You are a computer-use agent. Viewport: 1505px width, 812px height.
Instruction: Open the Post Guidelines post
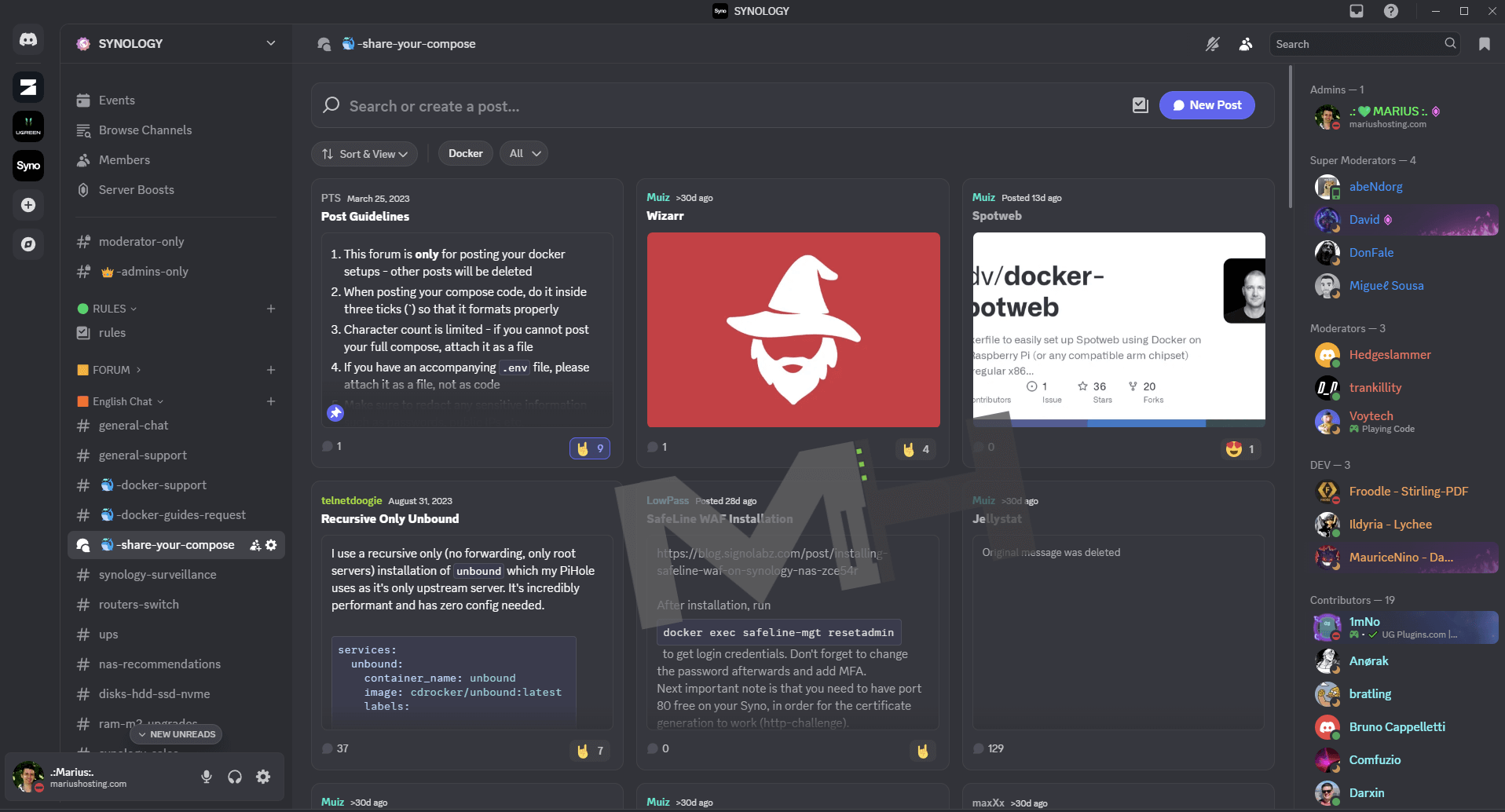(x=365, y=217)
